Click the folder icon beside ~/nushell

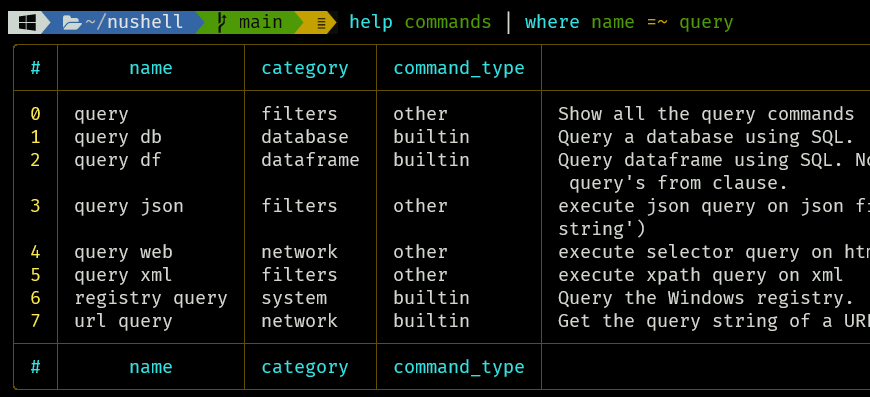(72, 23)
